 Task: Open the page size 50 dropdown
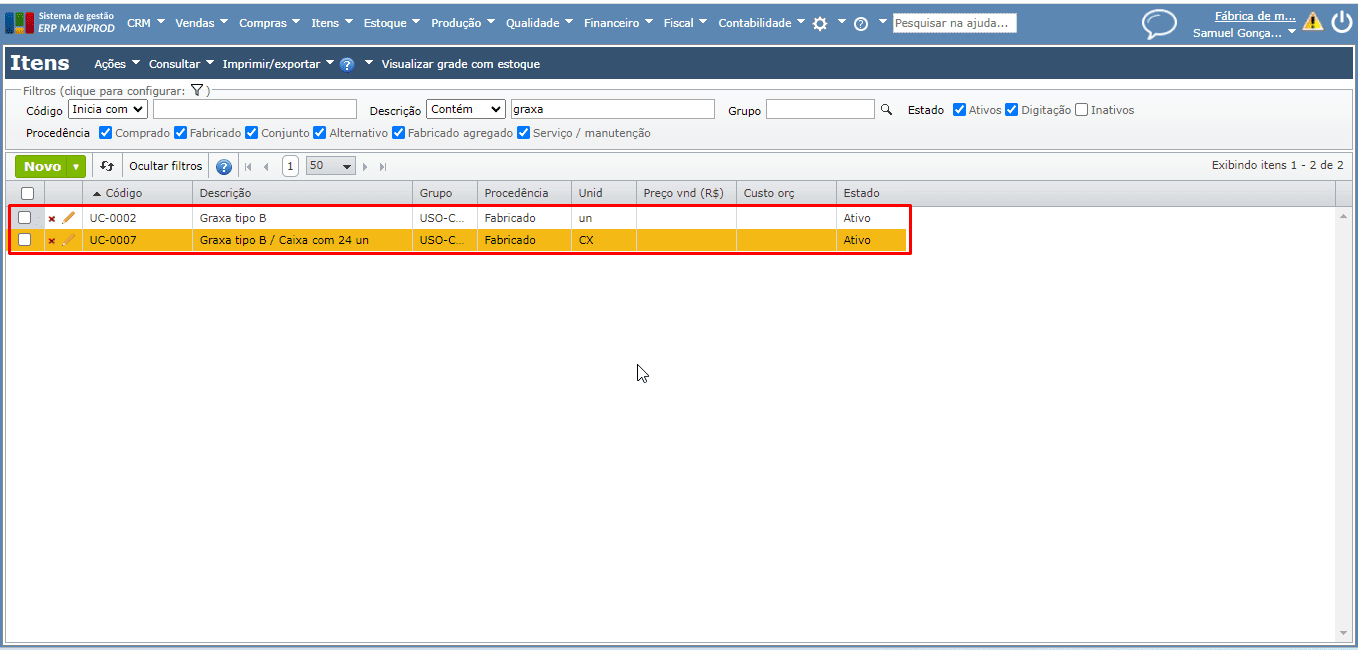point(331,166)
